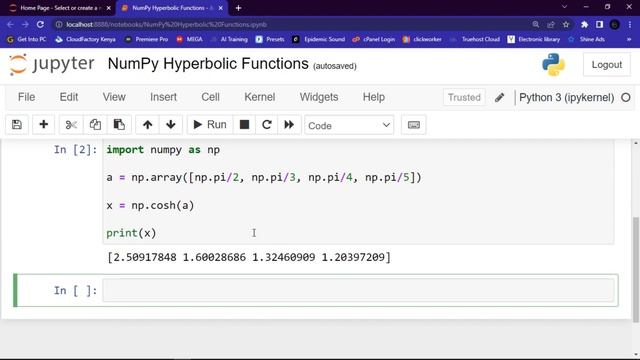640x360 pixels.
Task: Move selected cell down with the arrow icon
Action: [171, 124]
